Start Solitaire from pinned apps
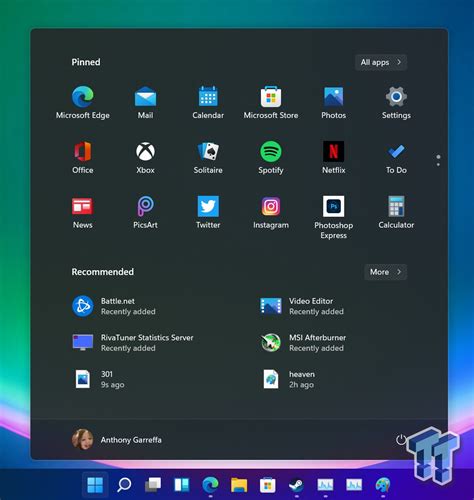This screenshot has width=474, height=500. tap(208, 157)
